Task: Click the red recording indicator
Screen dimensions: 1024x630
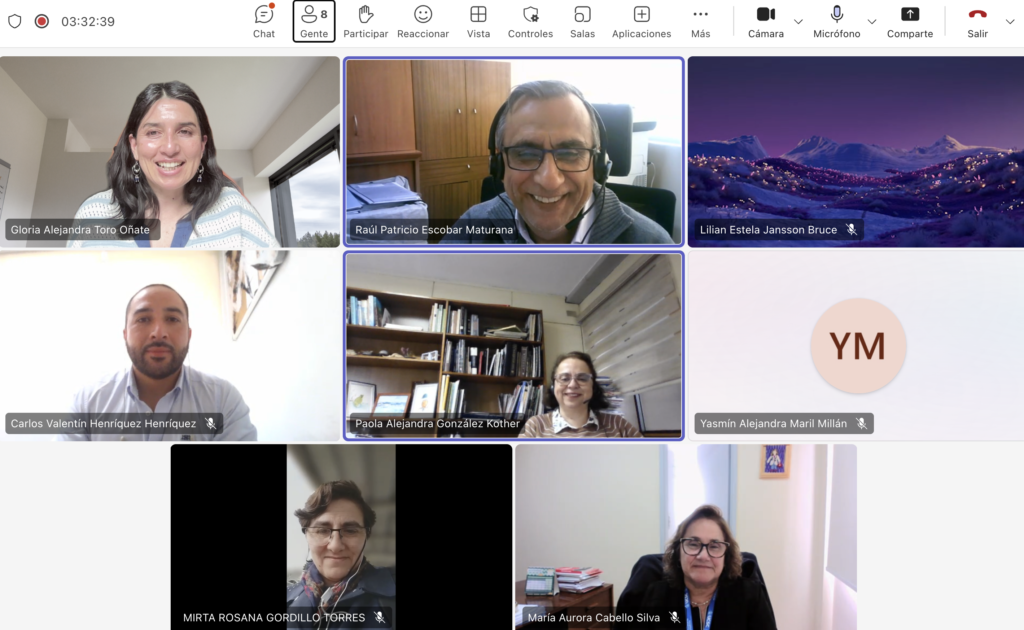Action: (42, 22)
